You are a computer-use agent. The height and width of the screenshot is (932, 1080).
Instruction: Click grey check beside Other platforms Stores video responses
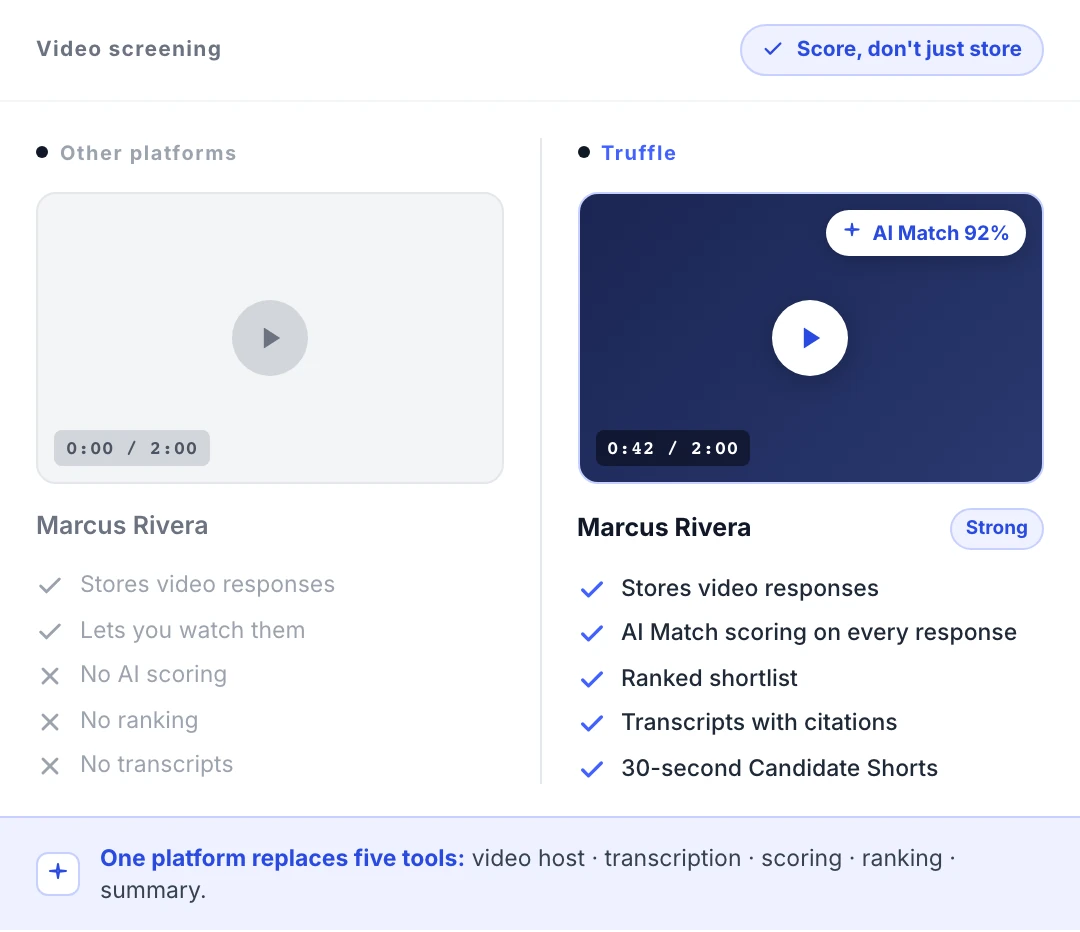pos(50,586)
